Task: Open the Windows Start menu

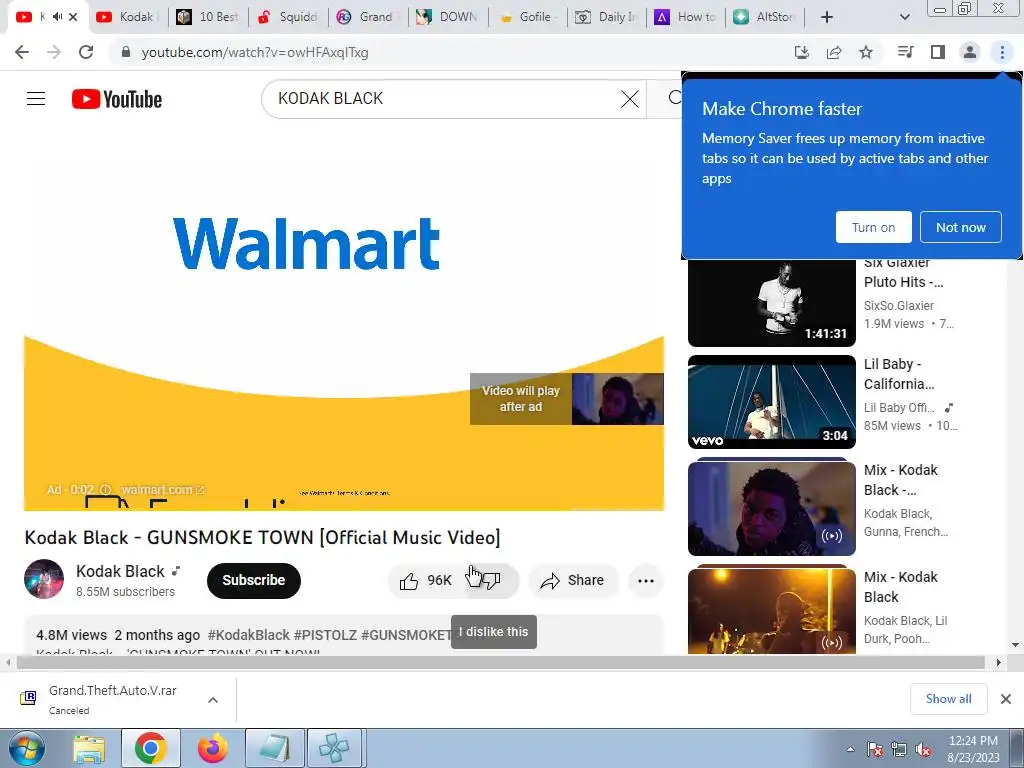Action: tap(27, 748)
